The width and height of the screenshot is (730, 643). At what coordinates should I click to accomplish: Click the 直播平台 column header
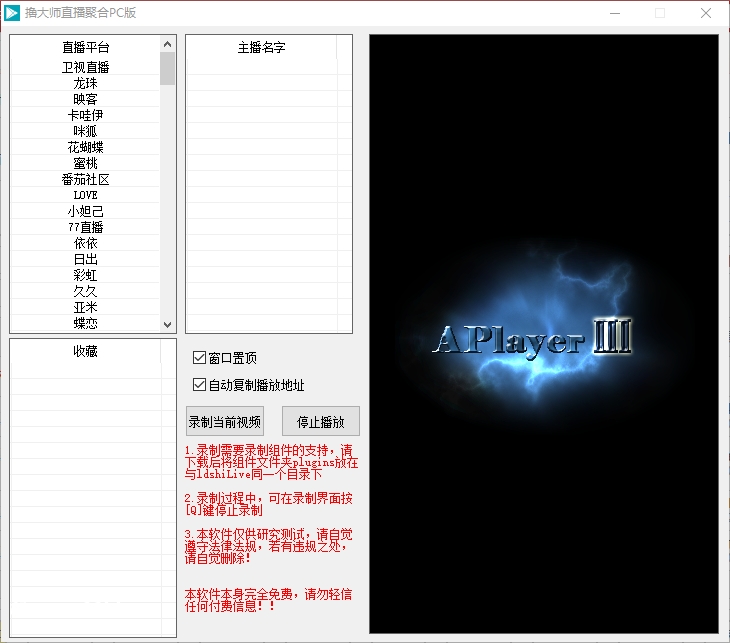coord(85,47)
